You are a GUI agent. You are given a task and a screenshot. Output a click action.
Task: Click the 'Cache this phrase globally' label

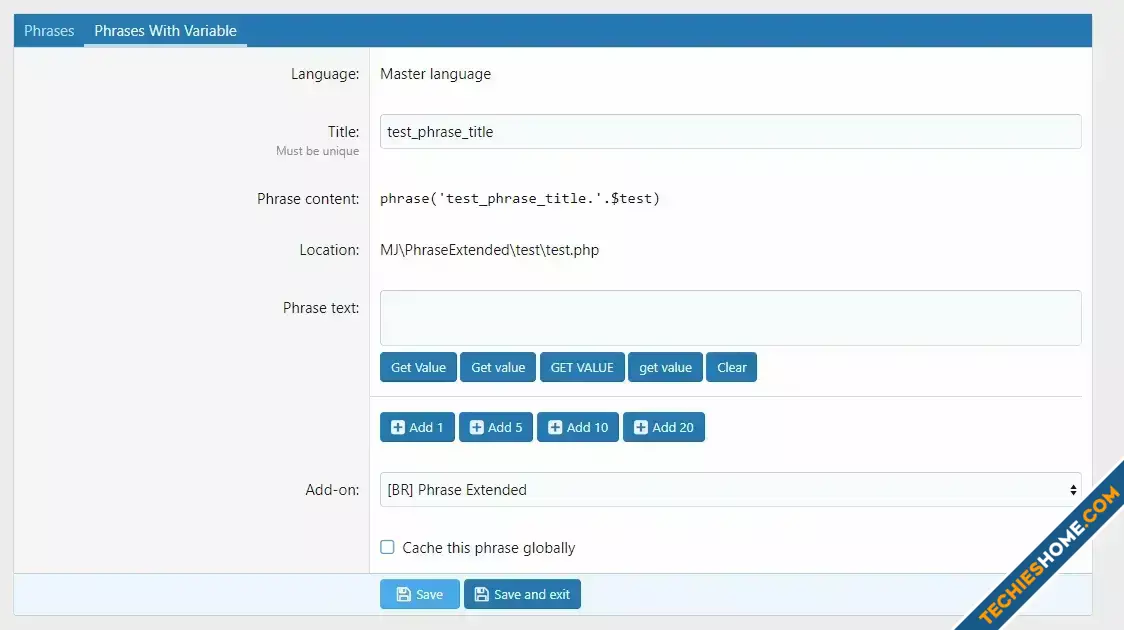click(x=489, y=548)
